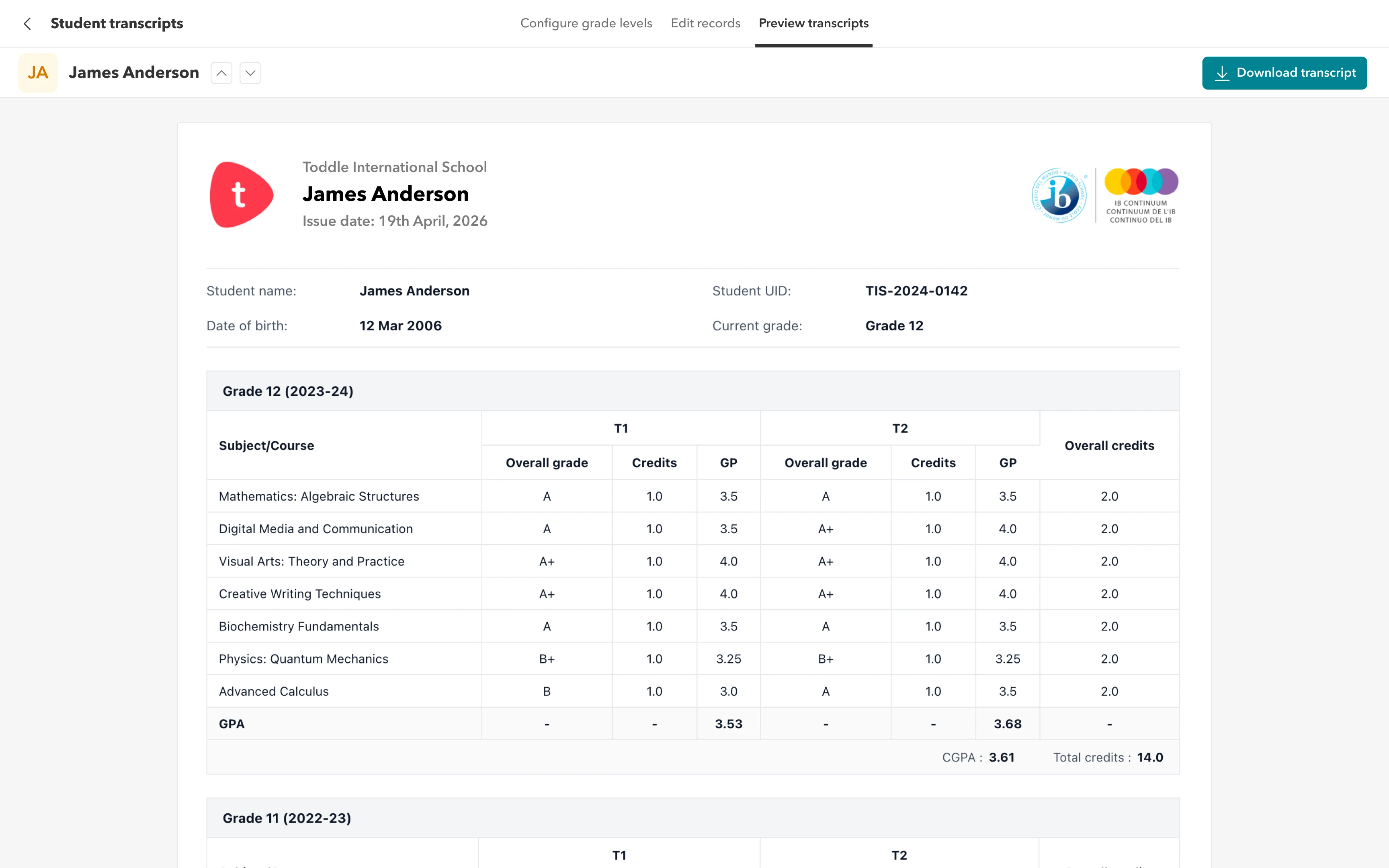Screen dimensions: 1389x868
Task: Go back using the left arrow icon
Action: 27,24
